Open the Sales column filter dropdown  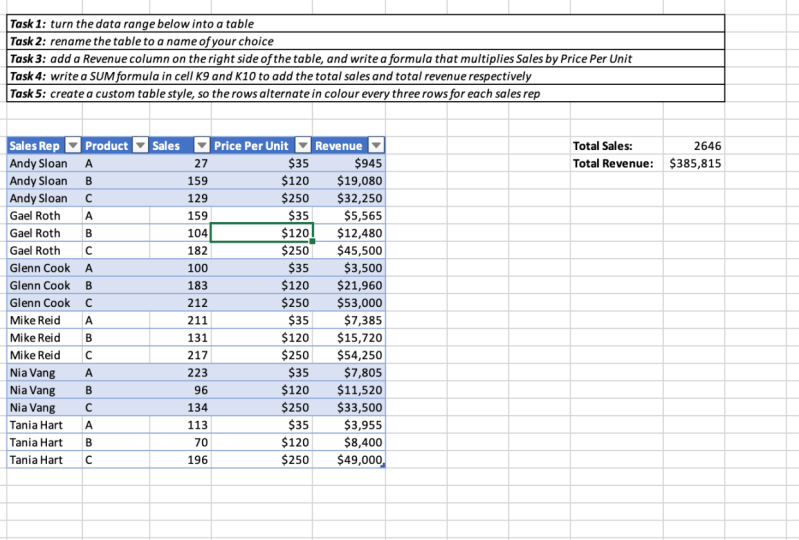[x=202, y=146]
